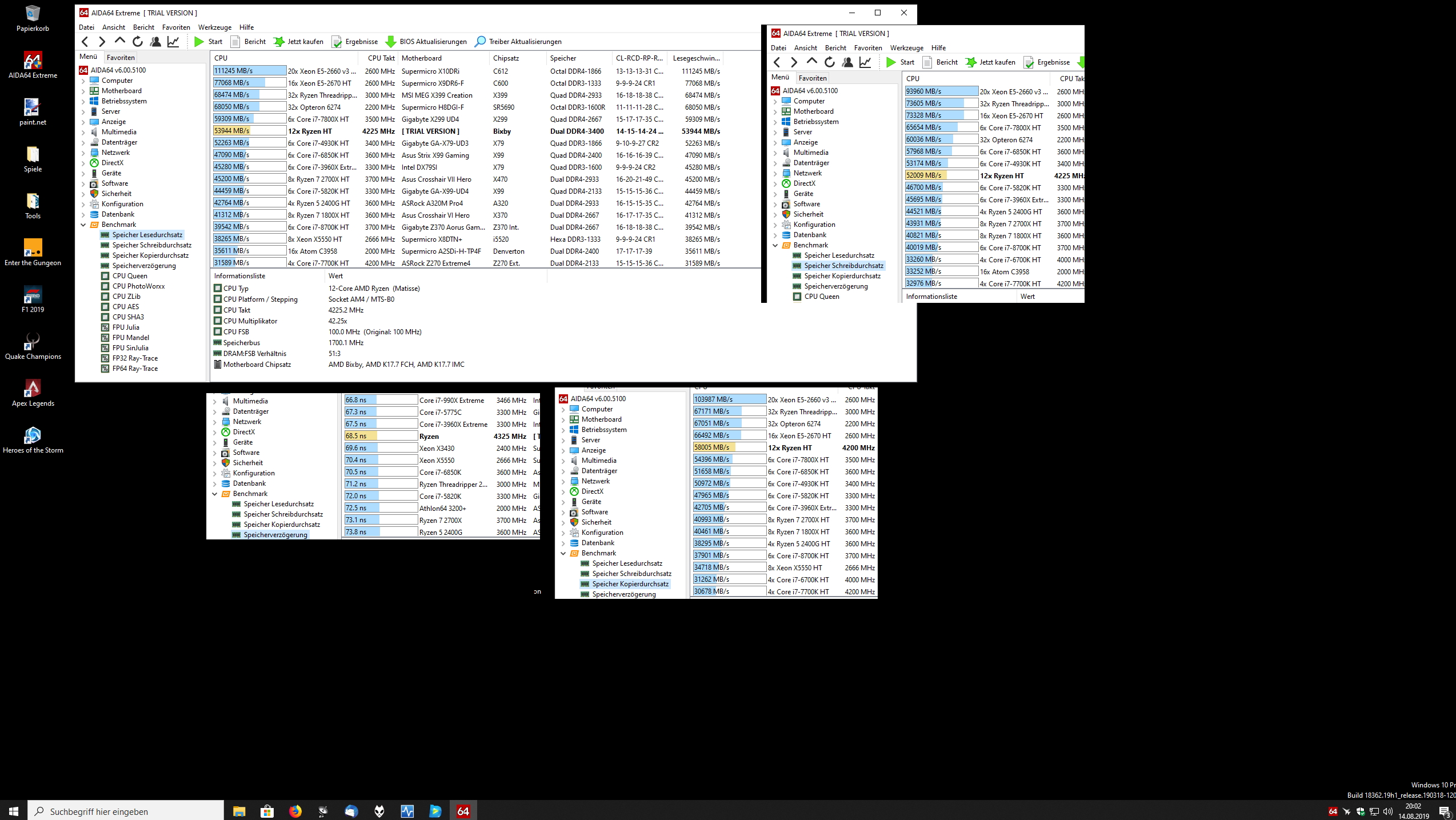The image size is (1456, 820).
Task: Expand Motherboard node in main tree
Action: click(83, 91)
